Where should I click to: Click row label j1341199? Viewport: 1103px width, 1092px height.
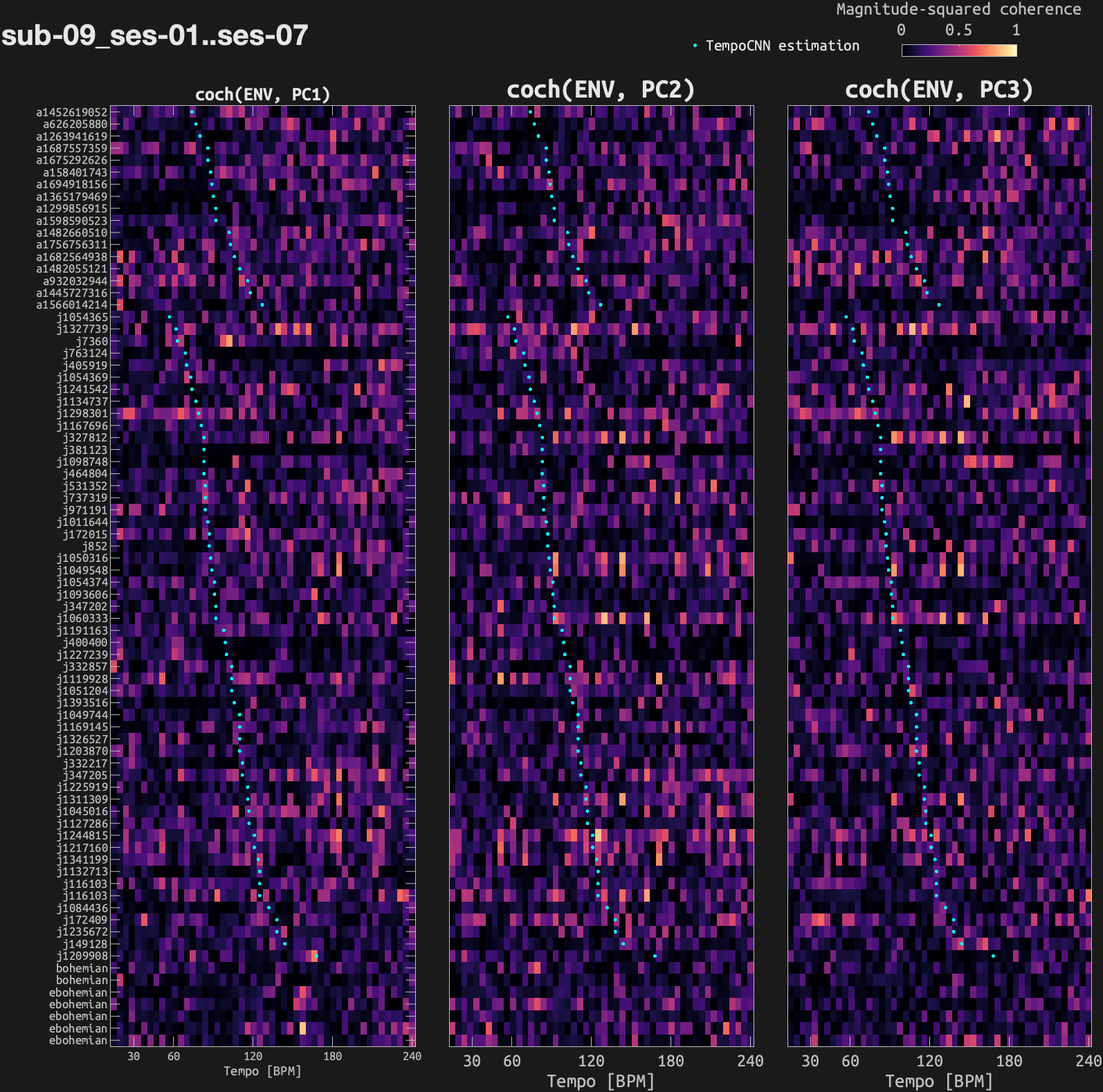[82, 859]
